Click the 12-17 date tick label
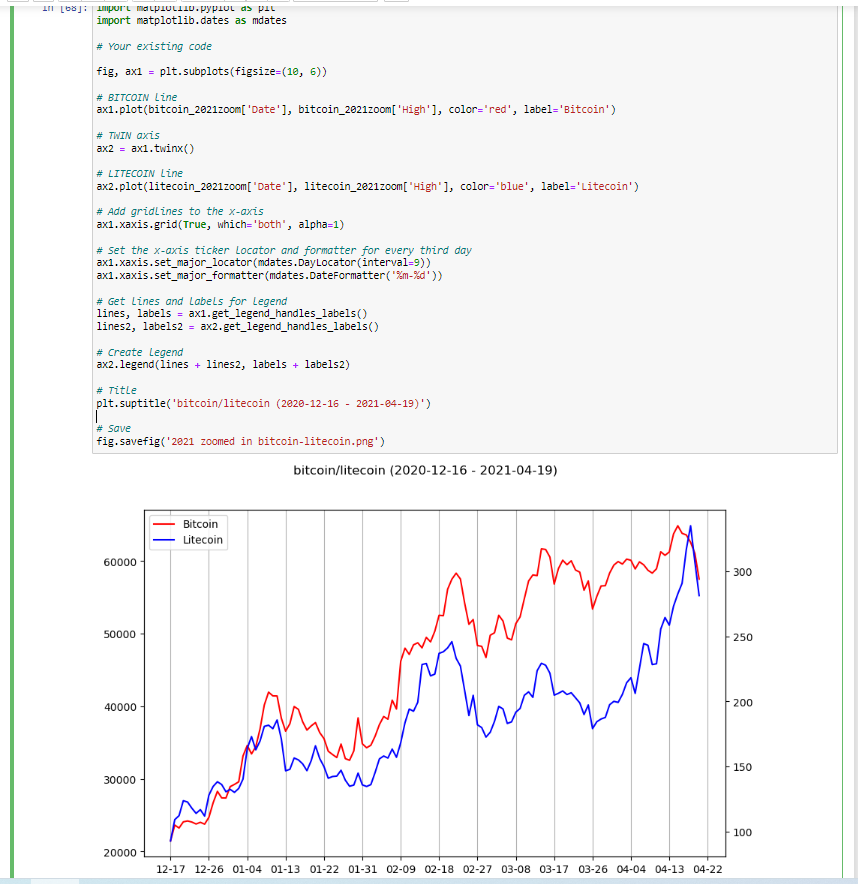This screenshot has width=858, height=884. point(170,870)
